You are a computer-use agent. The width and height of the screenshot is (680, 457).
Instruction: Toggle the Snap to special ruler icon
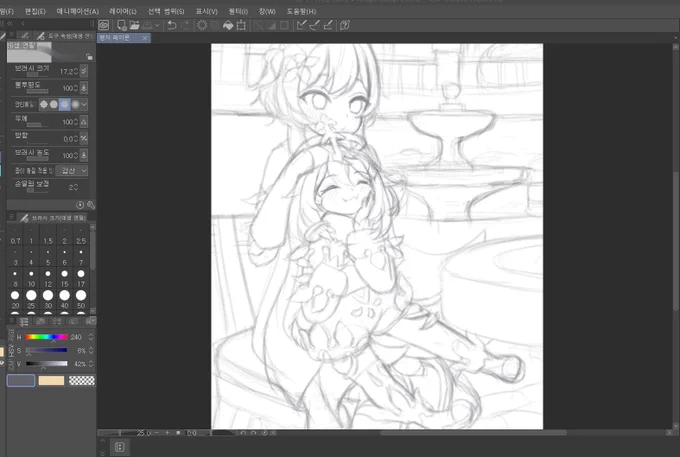[x=314, y=26]
